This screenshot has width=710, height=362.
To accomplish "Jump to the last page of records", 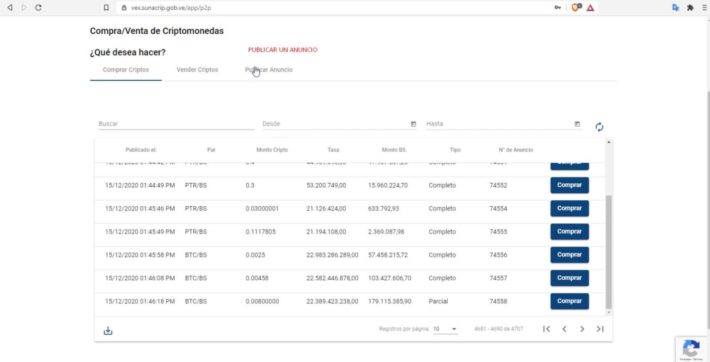I will point(600,329).
